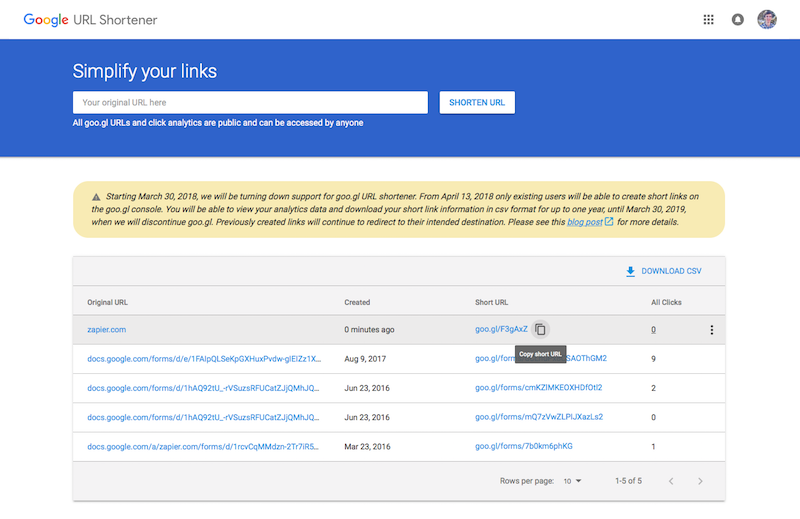This screenshot has height=519, width=800.
Task: Open the zapier.com original URL link
Action: pos(107,330)
